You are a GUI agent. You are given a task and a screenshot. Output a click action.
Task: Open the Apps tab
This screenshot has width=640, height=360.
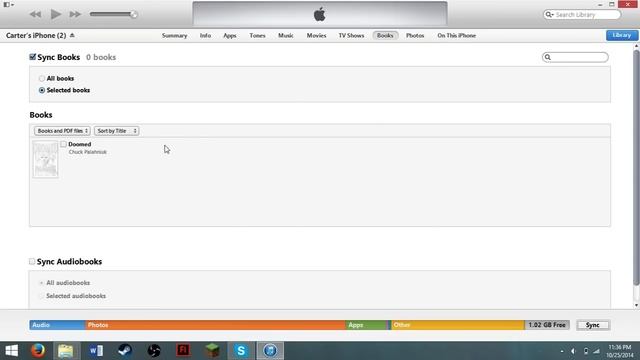[x=230, y=36]
